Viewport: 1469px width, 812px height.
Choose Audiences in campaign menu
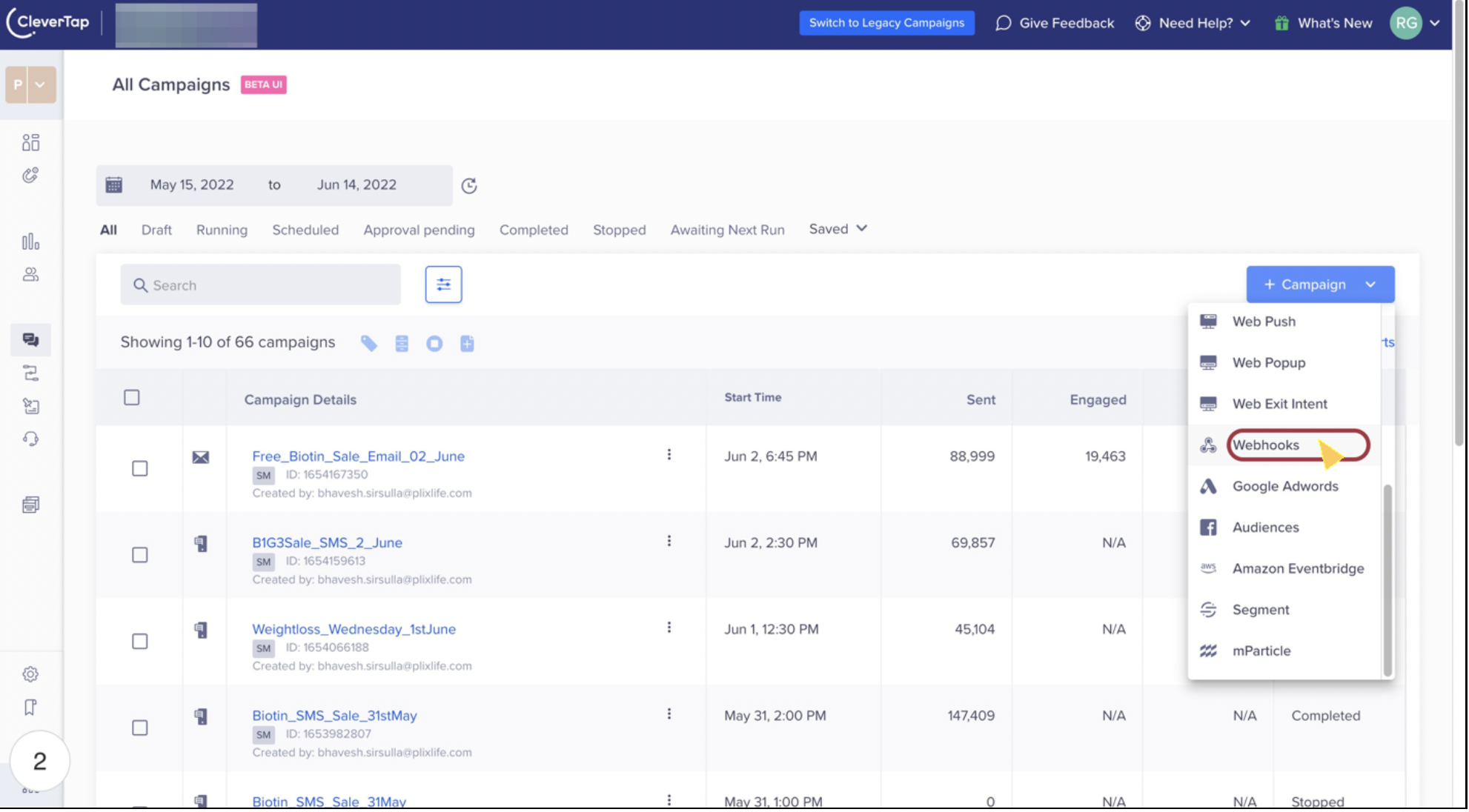(x=1284, y=528)
